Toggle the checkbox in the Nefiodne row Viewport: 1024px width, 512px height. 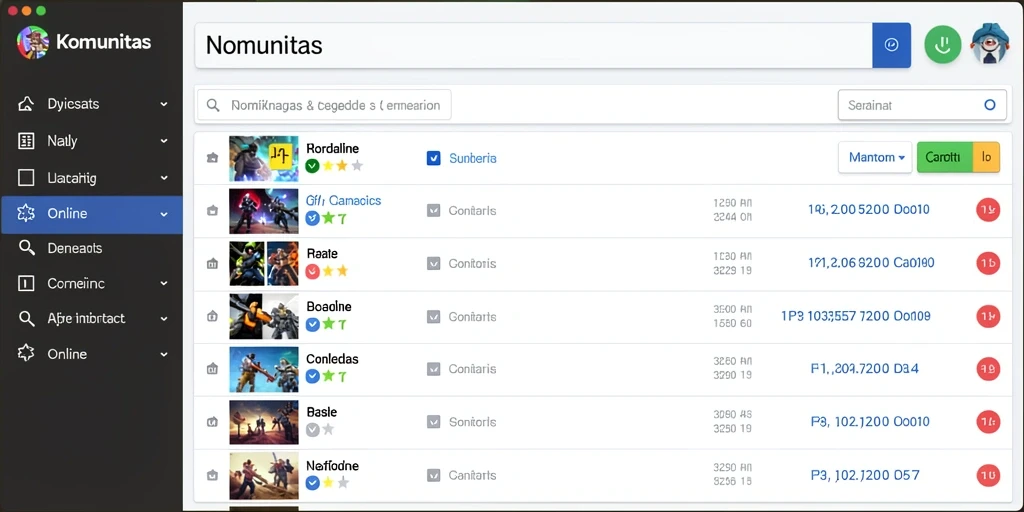coord(433,475)
